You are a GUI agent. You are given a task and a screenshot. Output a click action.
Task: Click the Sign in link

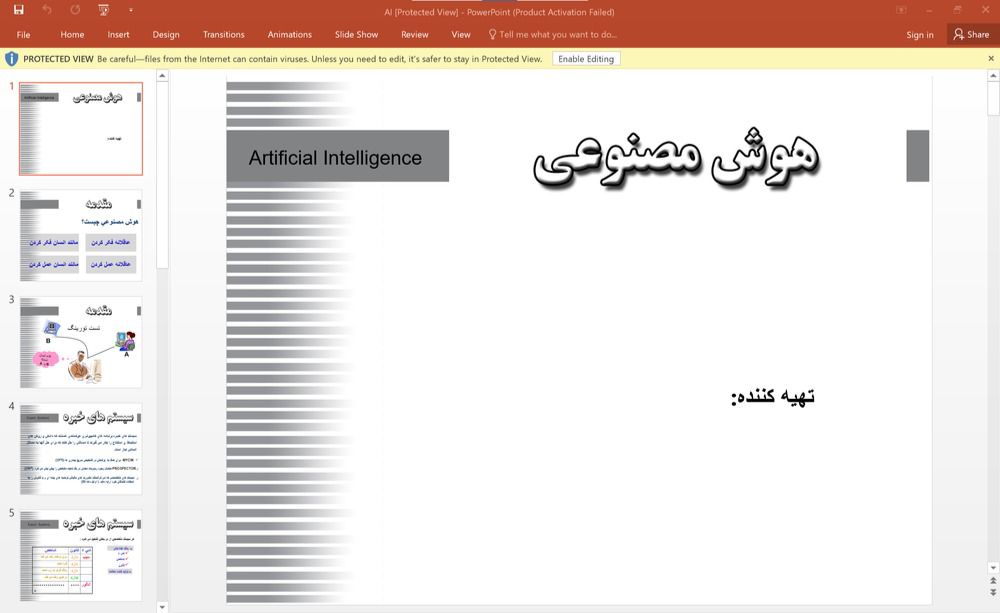coord(919,34)
